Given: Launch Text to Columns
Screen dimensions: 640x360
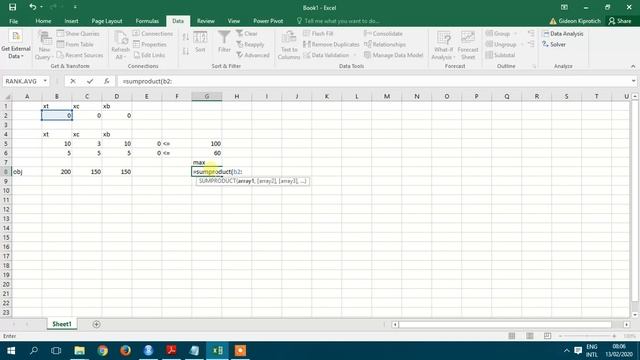Looking at the screenshot, I should [x=289, y=45].
